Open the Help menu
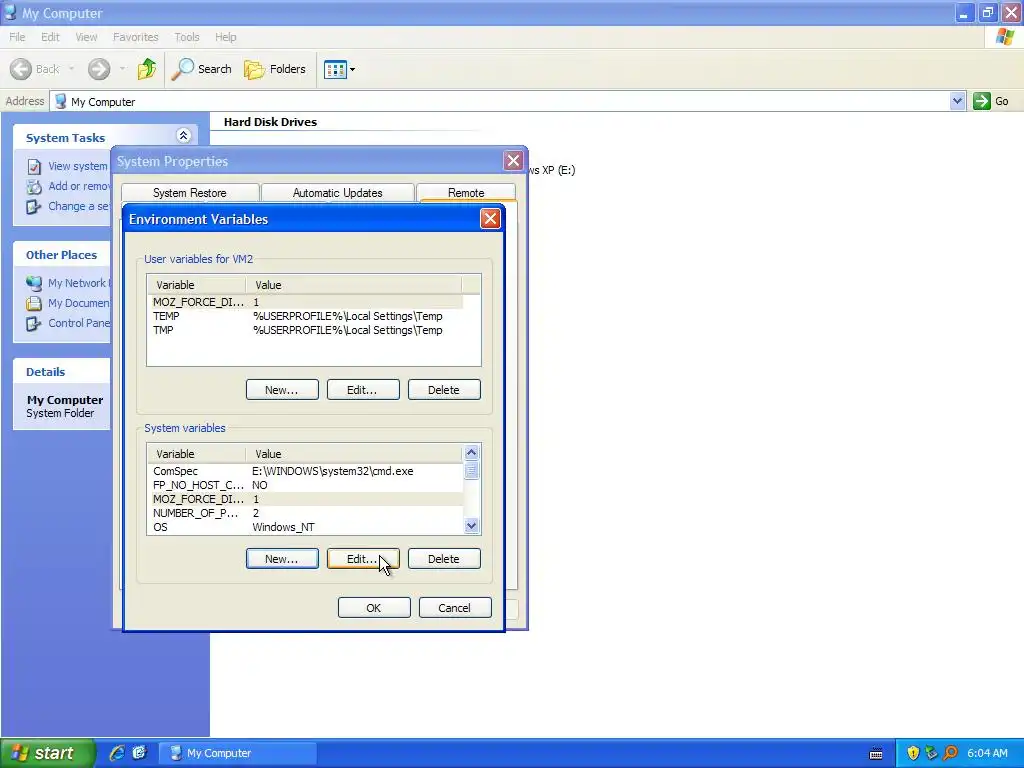The image size is (1024, 768). click(x=225, y=37)
